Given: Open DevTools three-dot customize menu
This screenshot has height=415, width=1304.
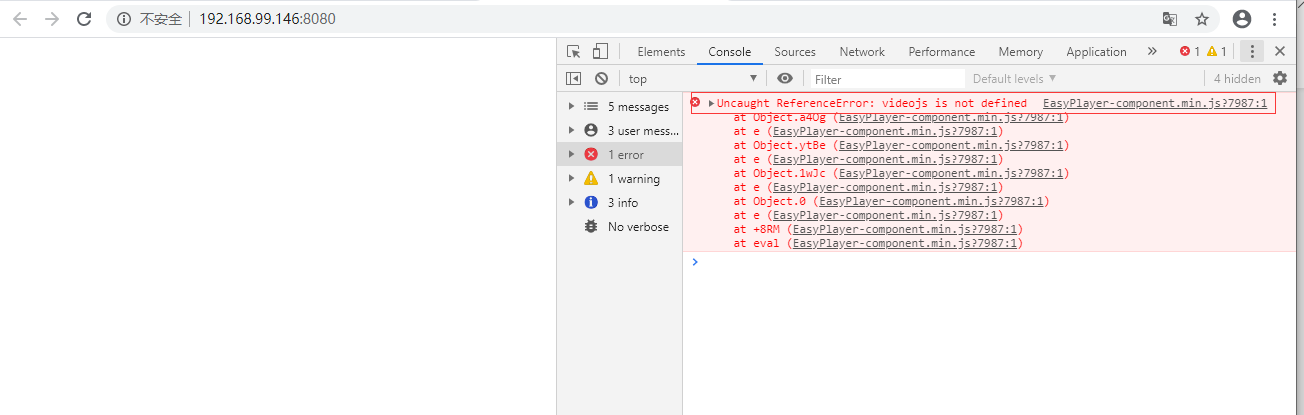Looking at the screenshot, I should coord(1253,52).
